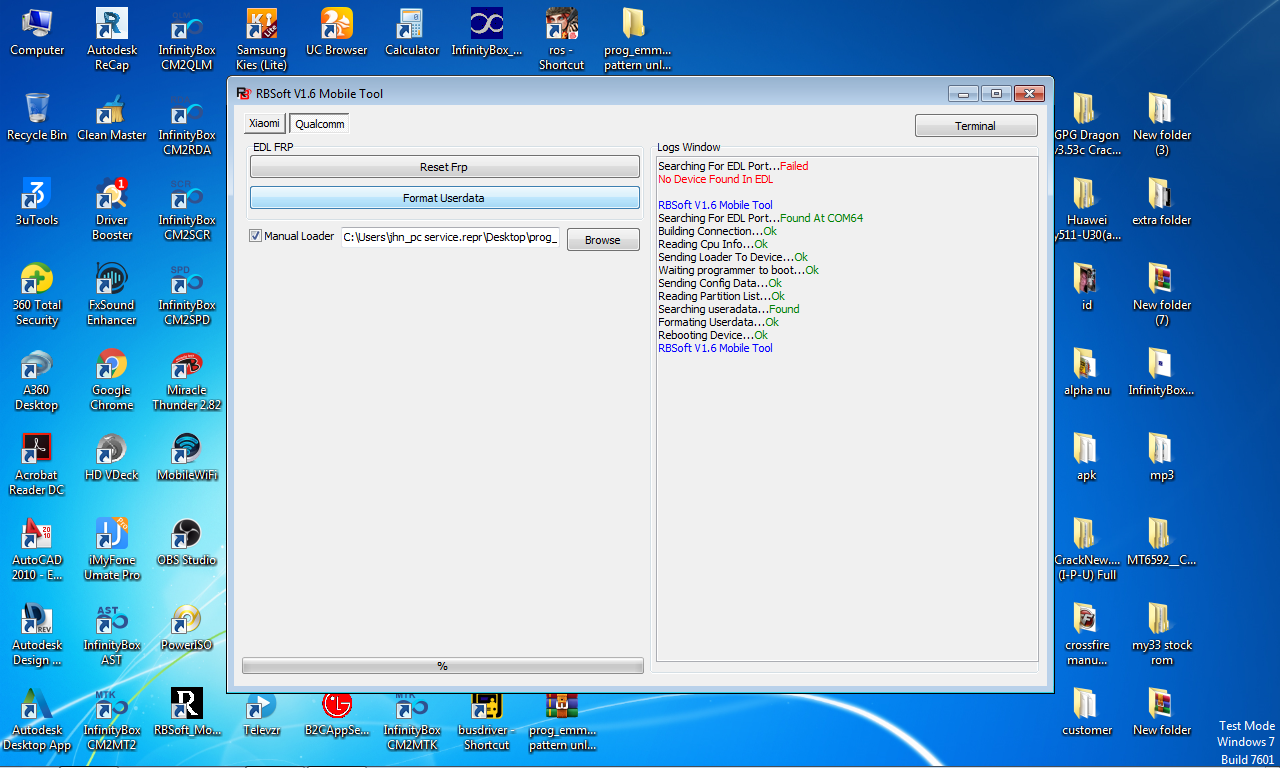Uncheck the Manual Loader checkbox
The width and height of the screenshot is (1280, 768).
255,237
